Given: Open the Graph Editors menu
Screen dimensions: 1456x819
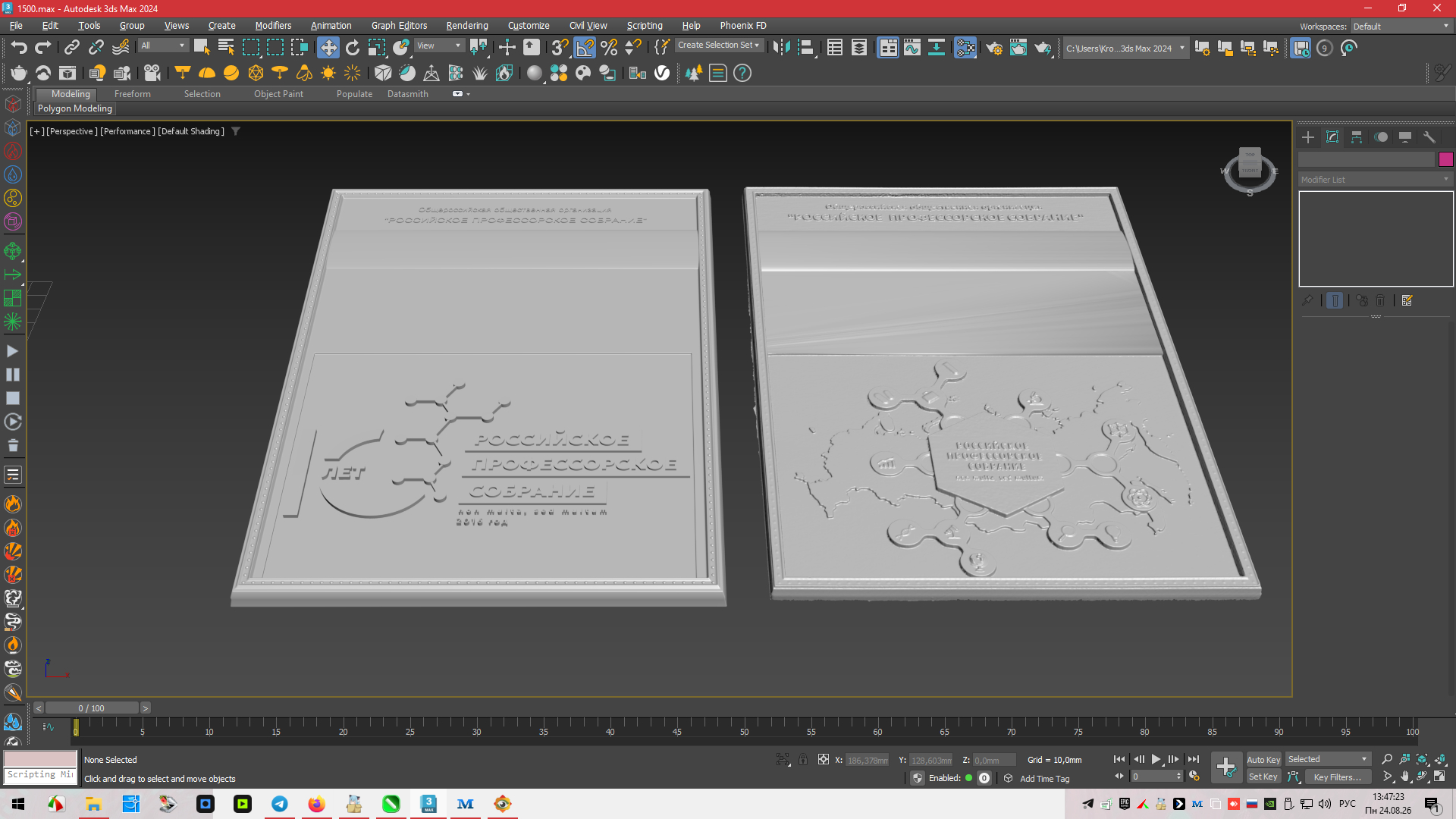Looking at the screenshot, I should coord(400,26).
